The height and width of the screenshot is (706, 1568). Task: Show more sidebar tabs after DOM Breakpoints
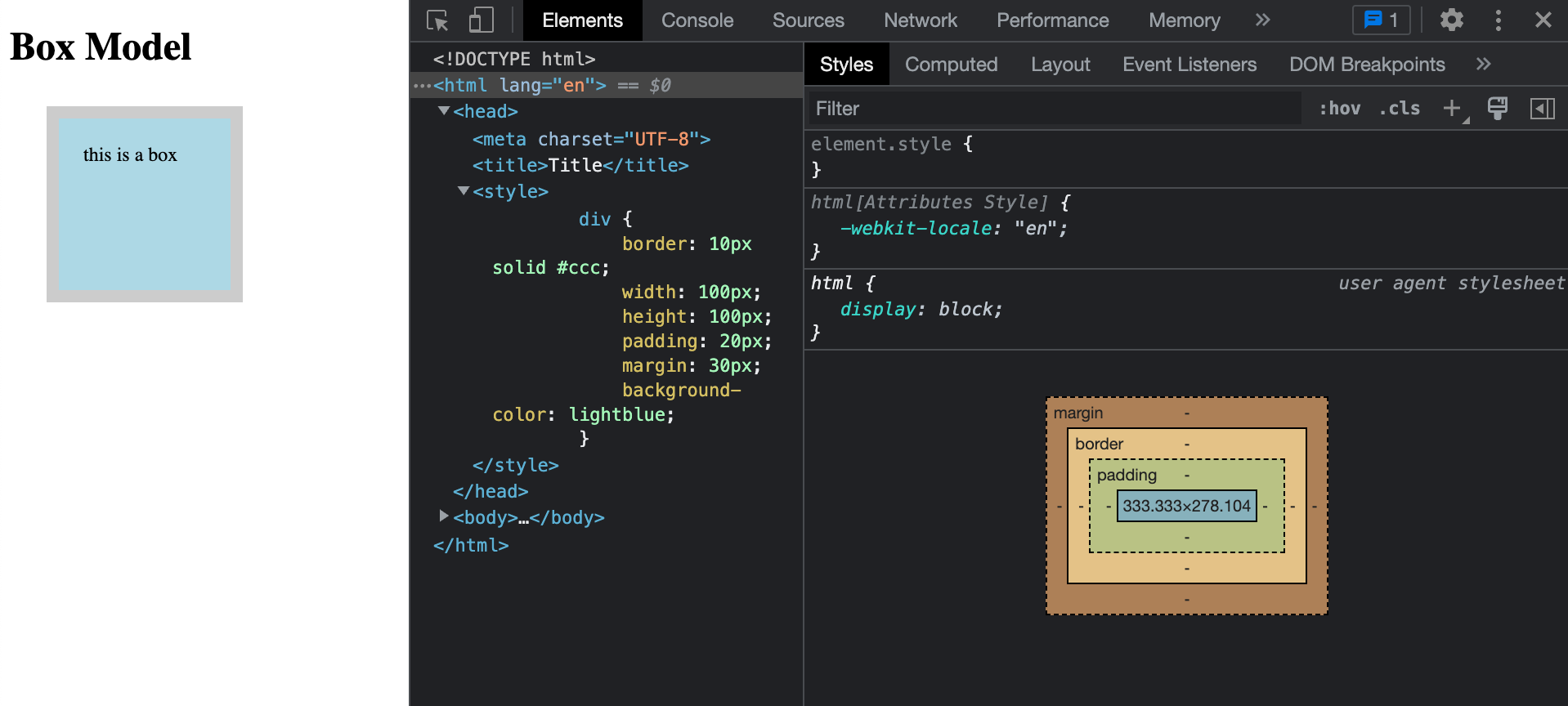tap(1483, 64)
